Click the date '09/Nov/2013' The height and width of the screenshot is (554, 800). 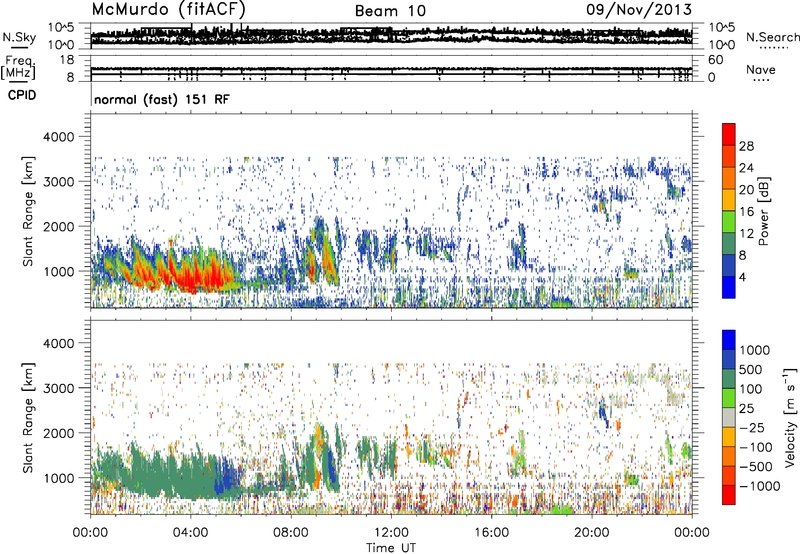pyautogui.click(x=639, y=9)
